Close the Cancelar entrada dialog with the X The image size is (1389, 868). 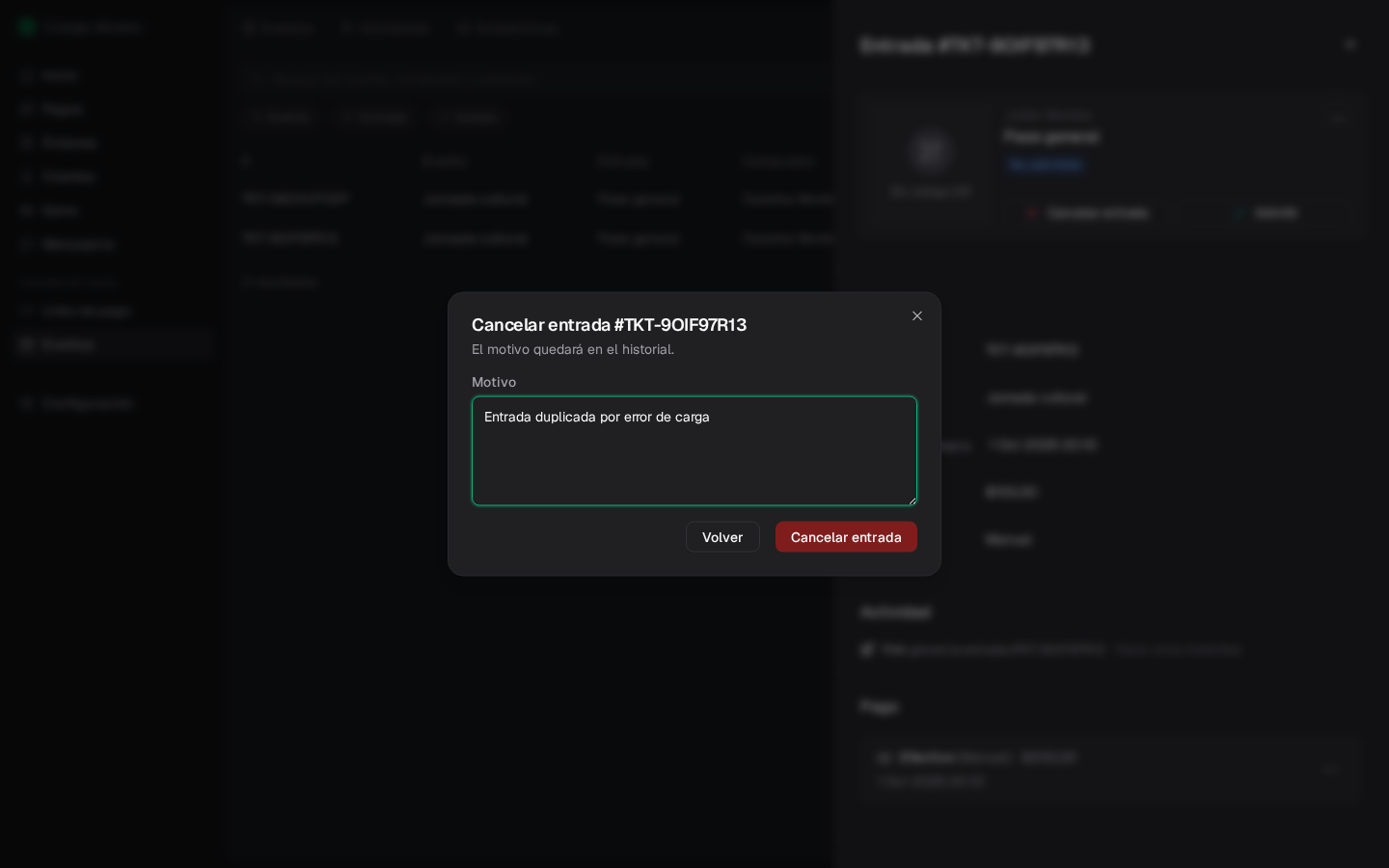pyautogui.click(x=917, y=316)
